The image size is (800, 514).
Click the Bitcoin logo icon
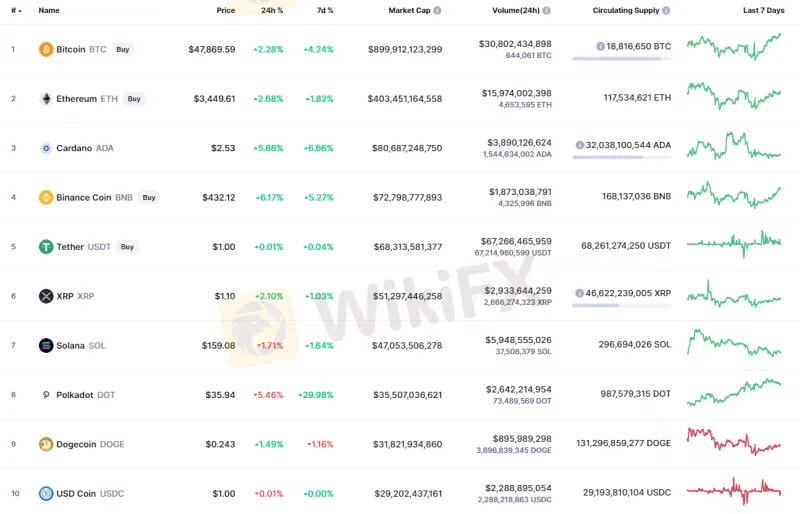[46, 49]
